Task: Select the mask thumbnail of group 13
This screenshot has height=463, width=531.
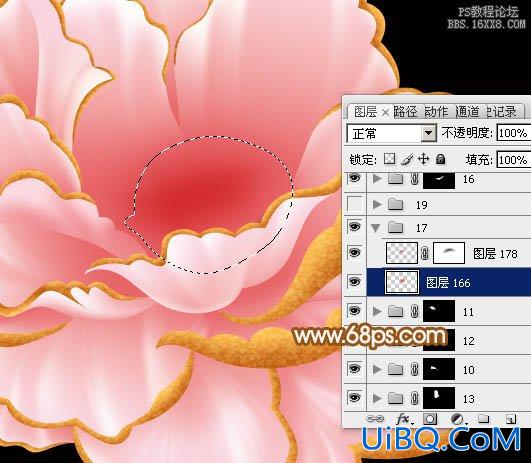Action: click(x=439, y=398)
